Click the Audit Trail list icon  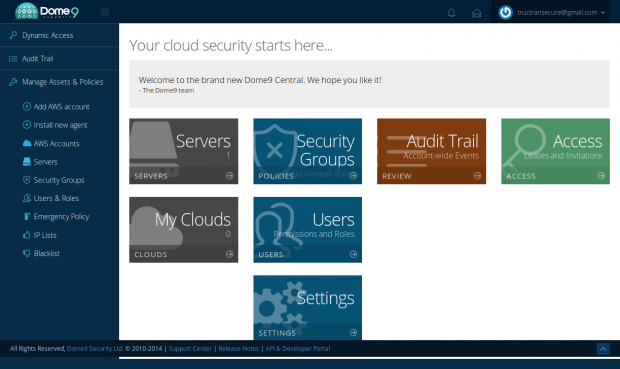click(x=13, y=59)
